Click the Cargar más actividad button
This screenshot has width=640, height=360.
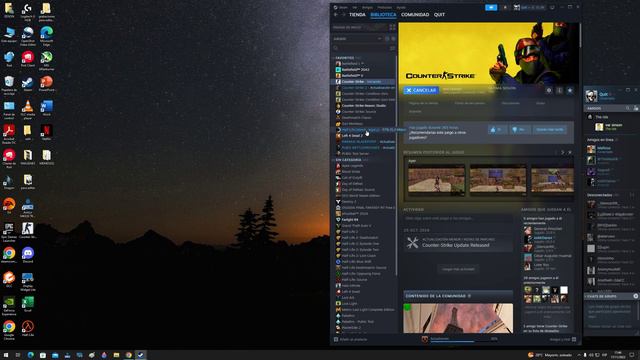click(x=458, y=269)
